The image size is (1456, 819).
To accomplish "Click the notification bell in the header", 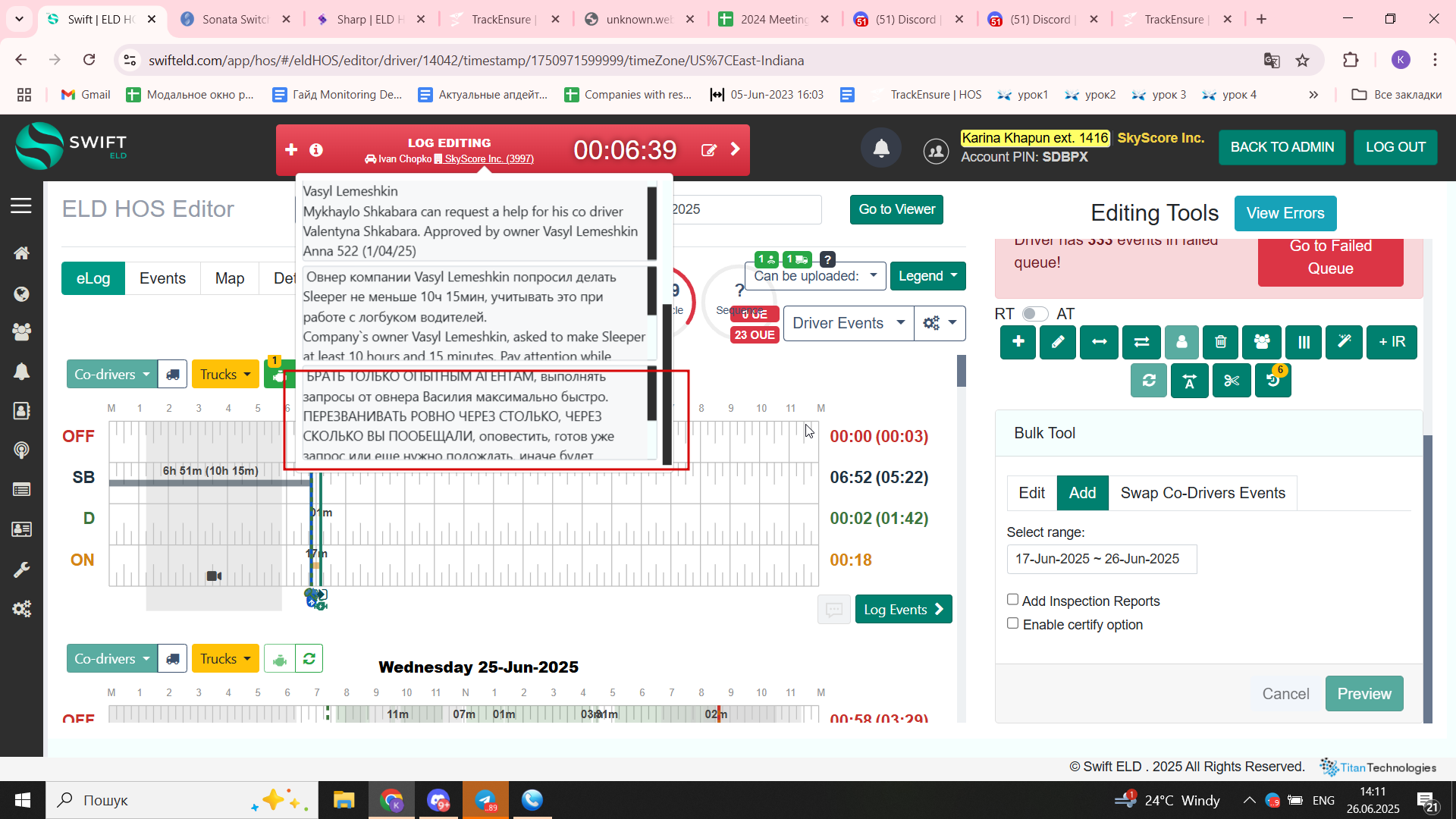I will point(880,149).
